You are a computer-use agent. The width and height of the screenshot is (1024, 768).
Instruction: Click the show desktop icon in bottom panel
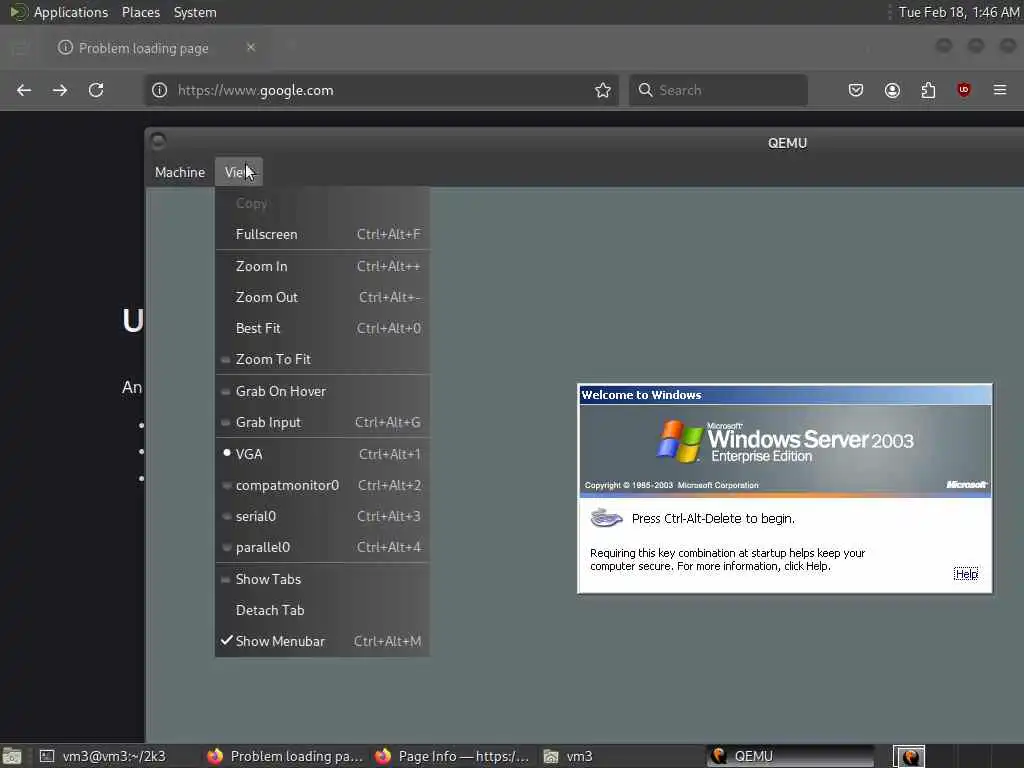point(12,756)
